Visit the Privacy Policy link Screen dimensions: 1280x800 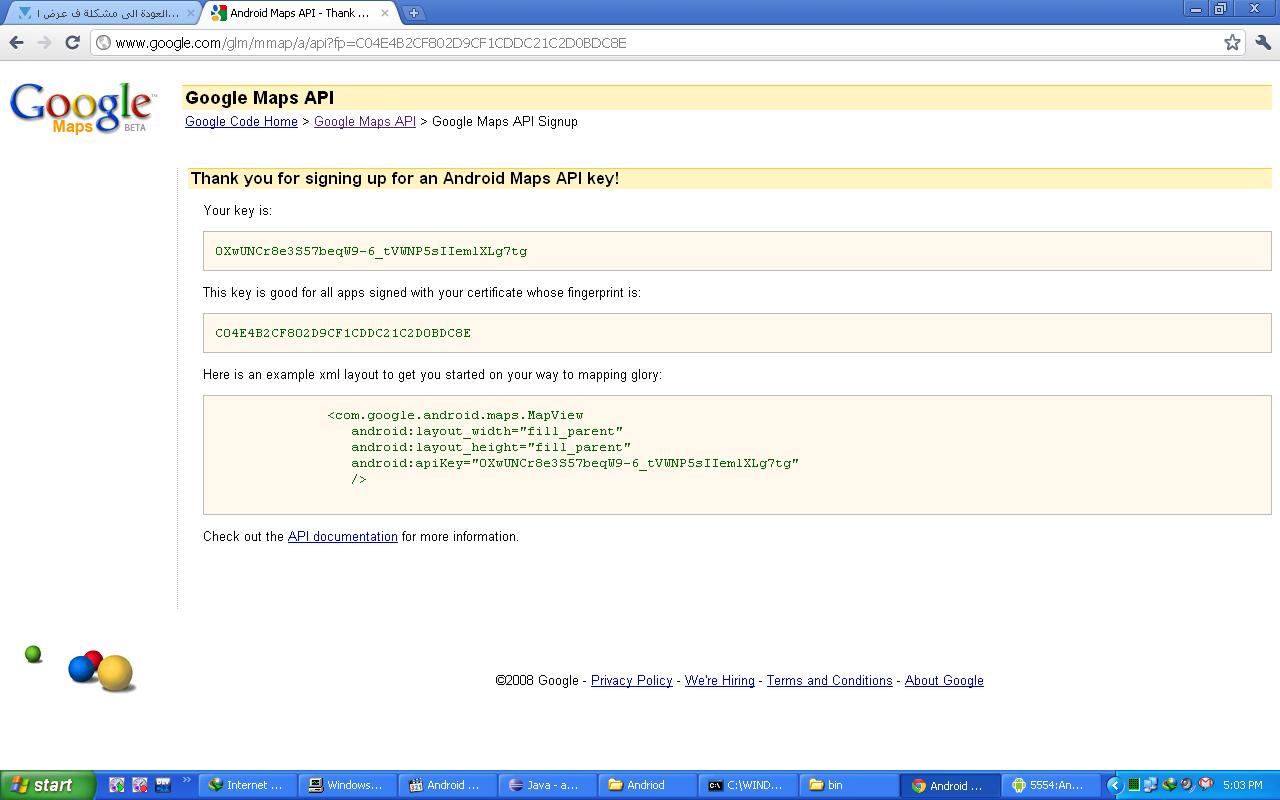[x=631, y=680]
